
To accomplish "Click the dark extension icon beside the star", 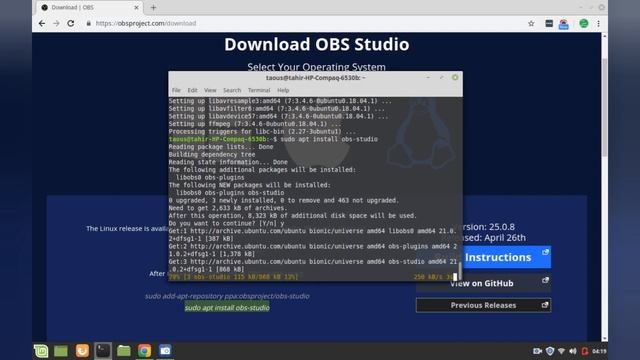I will (549, 24).
